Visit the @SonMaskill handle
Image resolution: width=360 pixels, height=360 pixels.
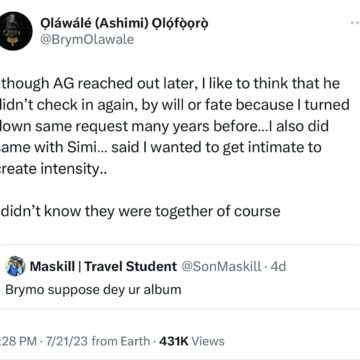pyautogui.click(x=221, y=266)
